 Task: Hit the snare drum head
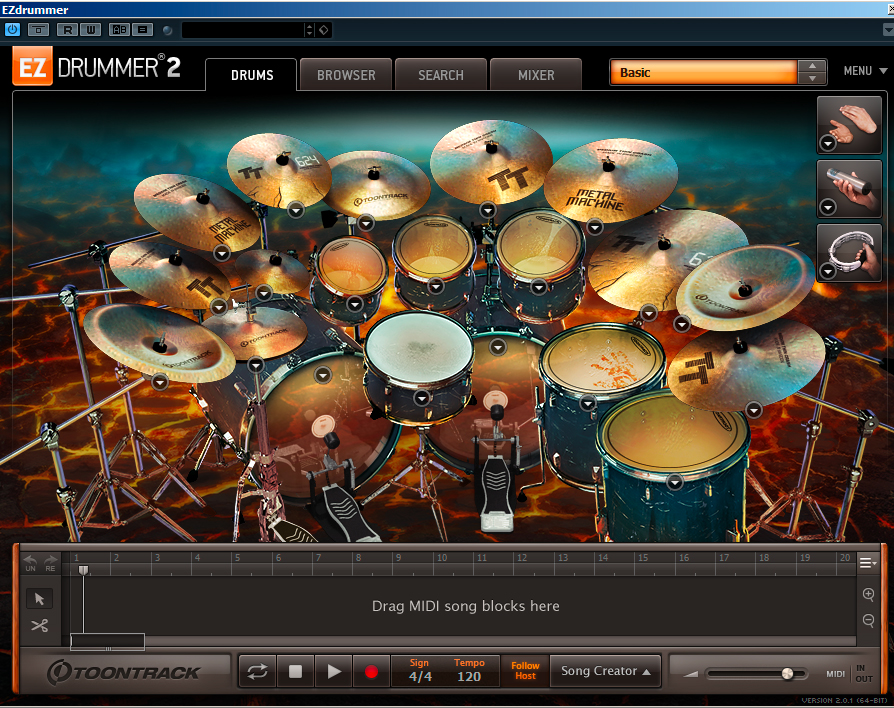[x=419, y=345]
